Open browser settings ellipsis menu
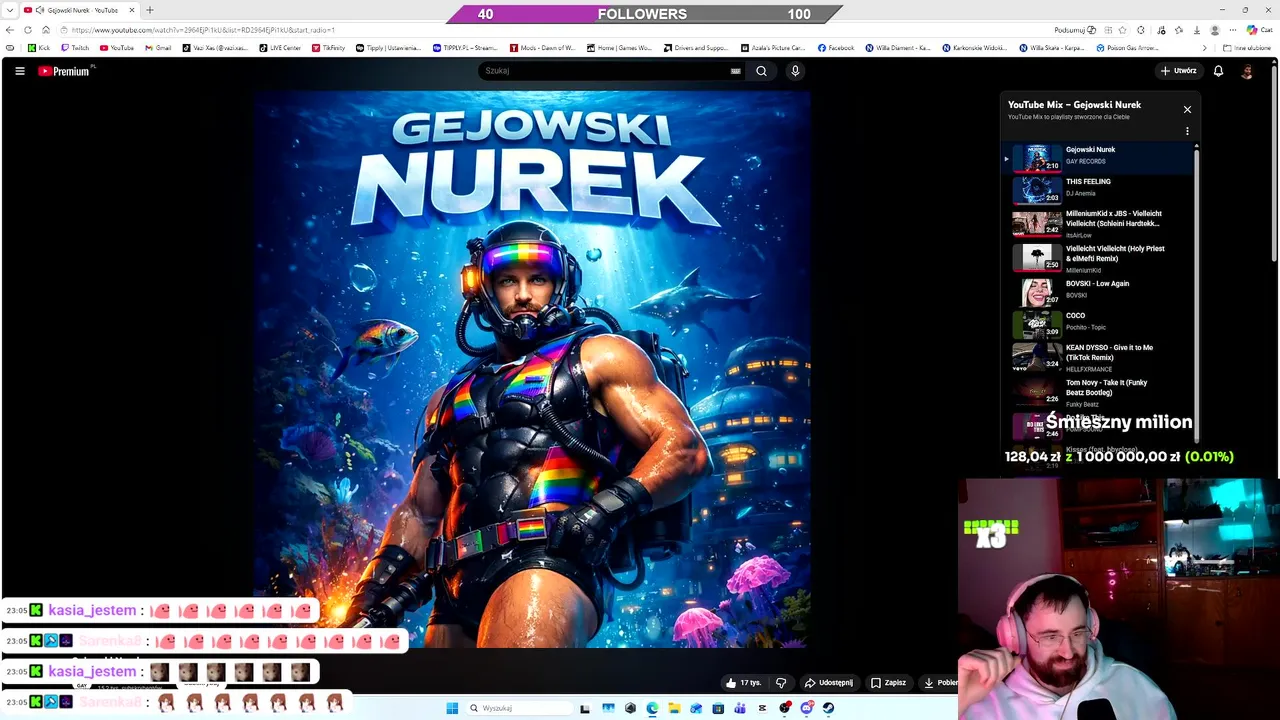Screen dimensions: 1280x720 pos(1233,30)
